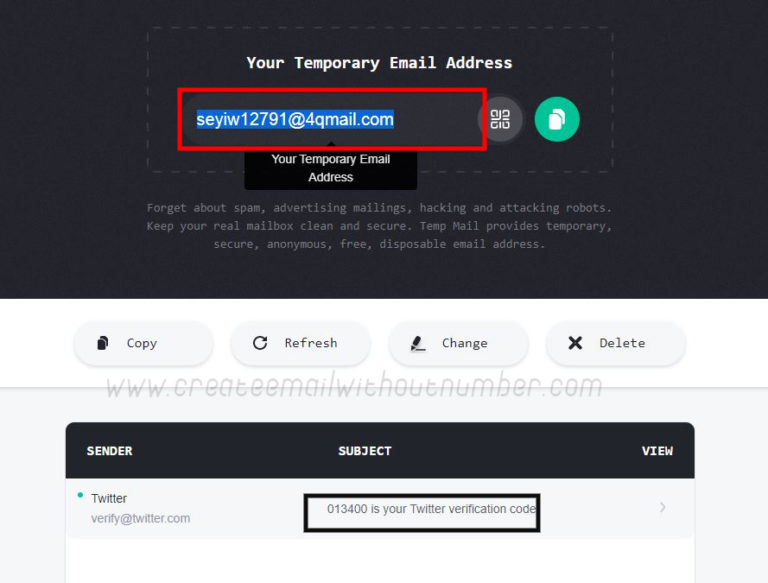This screenshot has width=768, height=583.
Task: Click the circular arrow Refresh icon
Action: click(260, 343)
